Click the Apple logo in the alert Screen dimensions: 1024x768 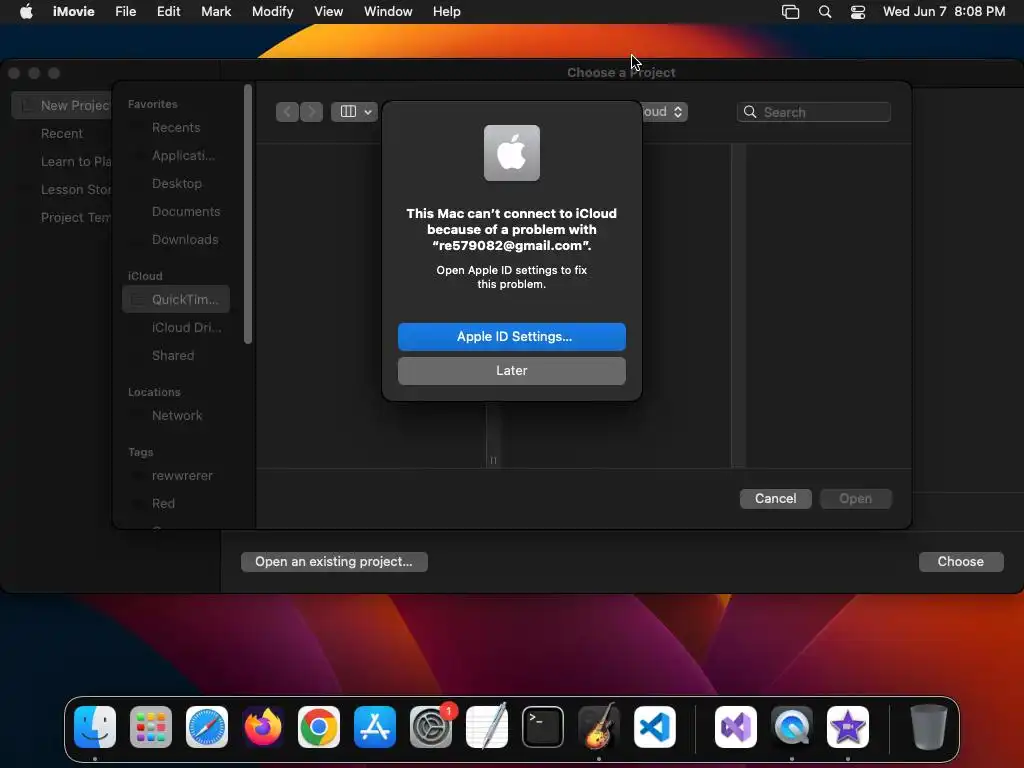click(512, 153)
